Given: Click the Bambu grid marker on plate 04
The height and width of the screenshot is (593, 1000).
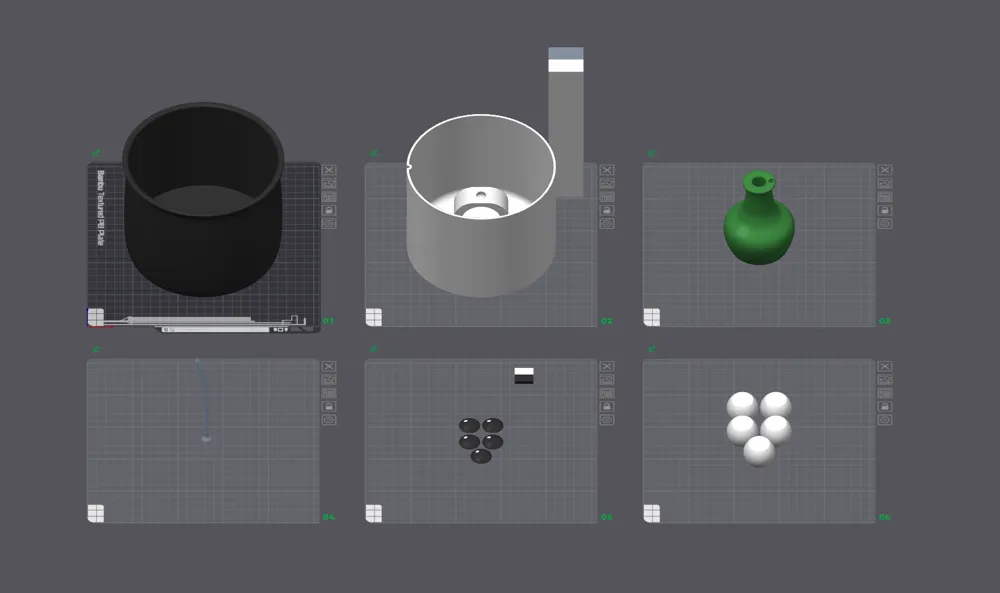Looking at the screenshot, I should pos(96,510).
